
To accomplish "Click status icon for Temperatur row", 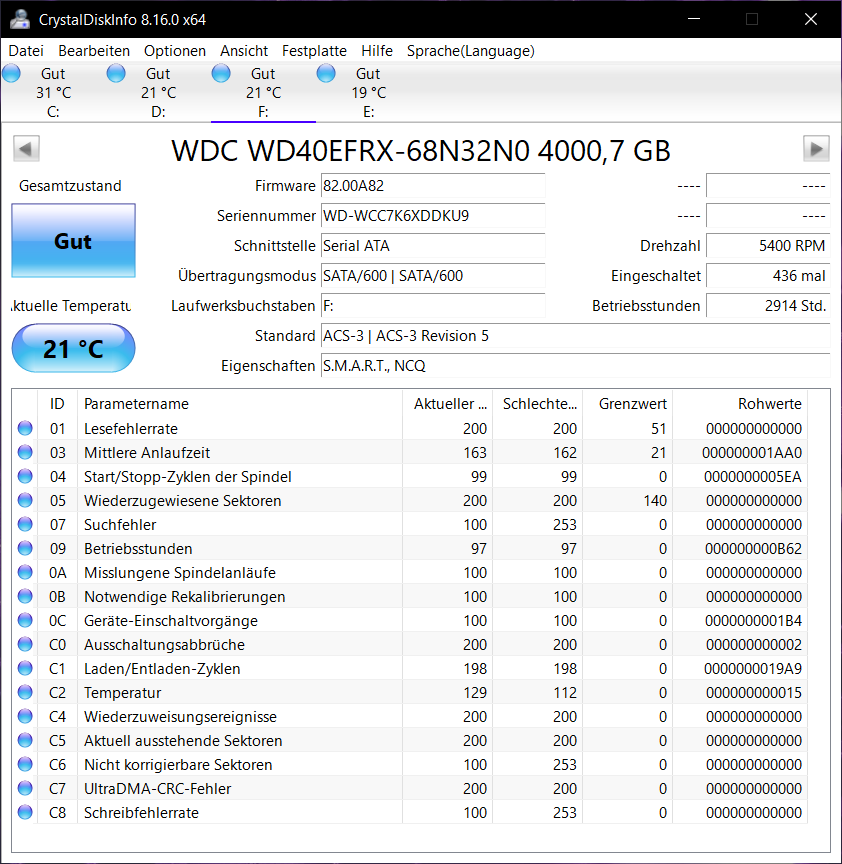I will click(x=25, y=692).
